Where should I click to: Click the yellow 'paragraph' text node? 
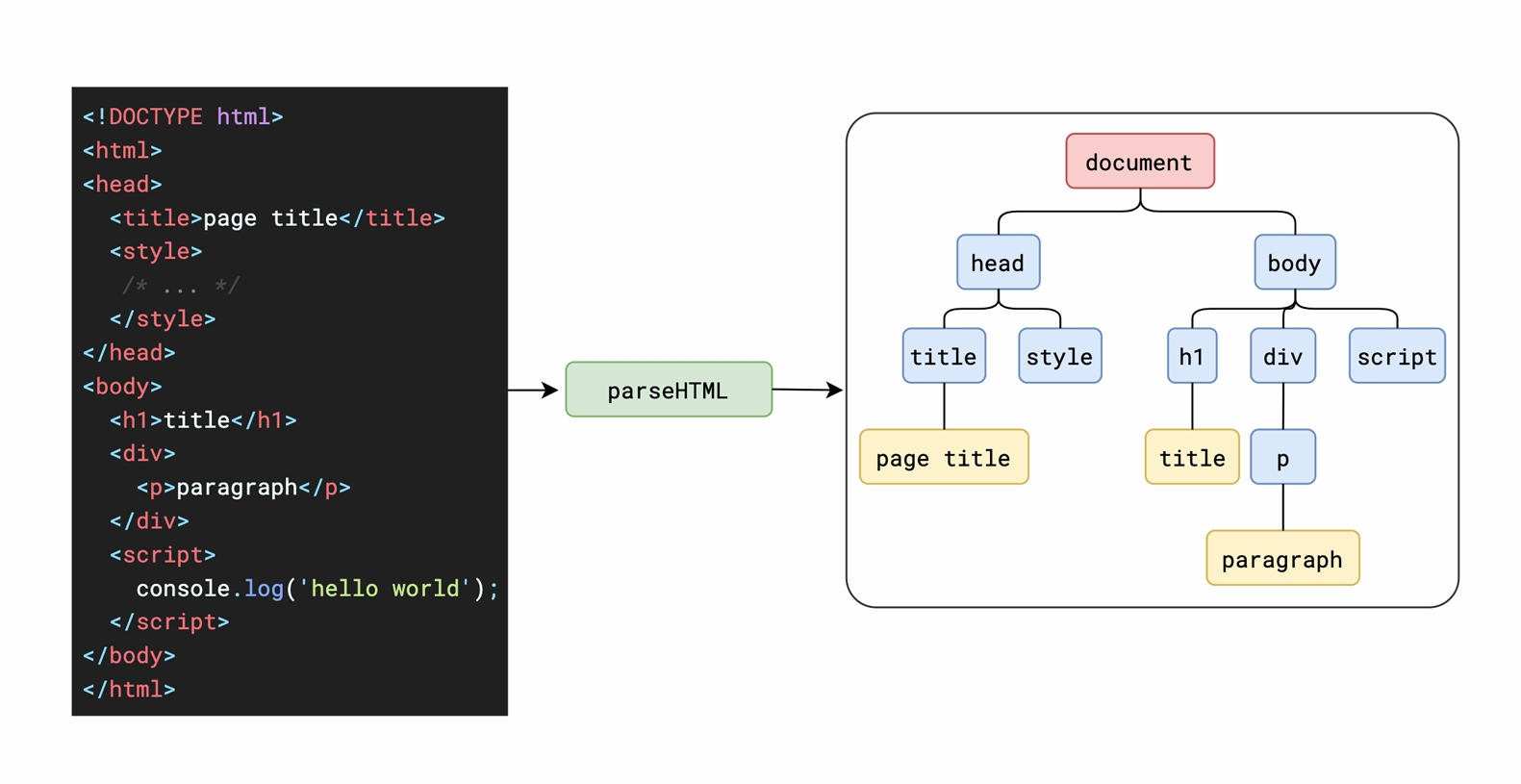(1283, 558)
